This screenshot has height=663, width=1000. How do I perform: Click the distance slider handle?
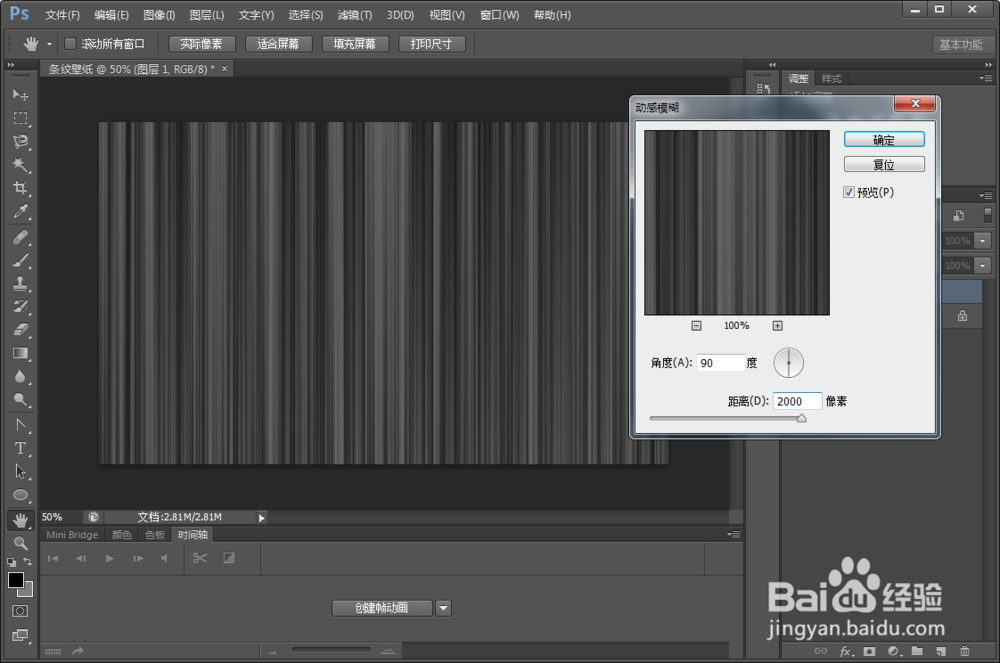(x=802, y=418)
